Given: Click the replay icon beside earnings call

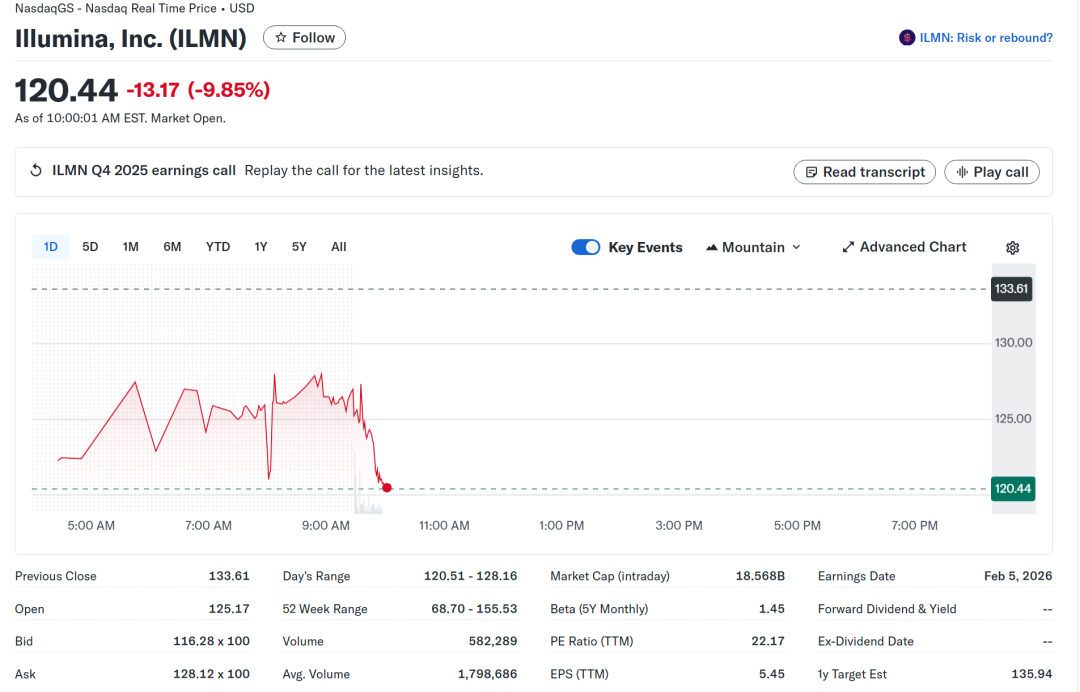Looking at the screenshot, I should [36, 171].
